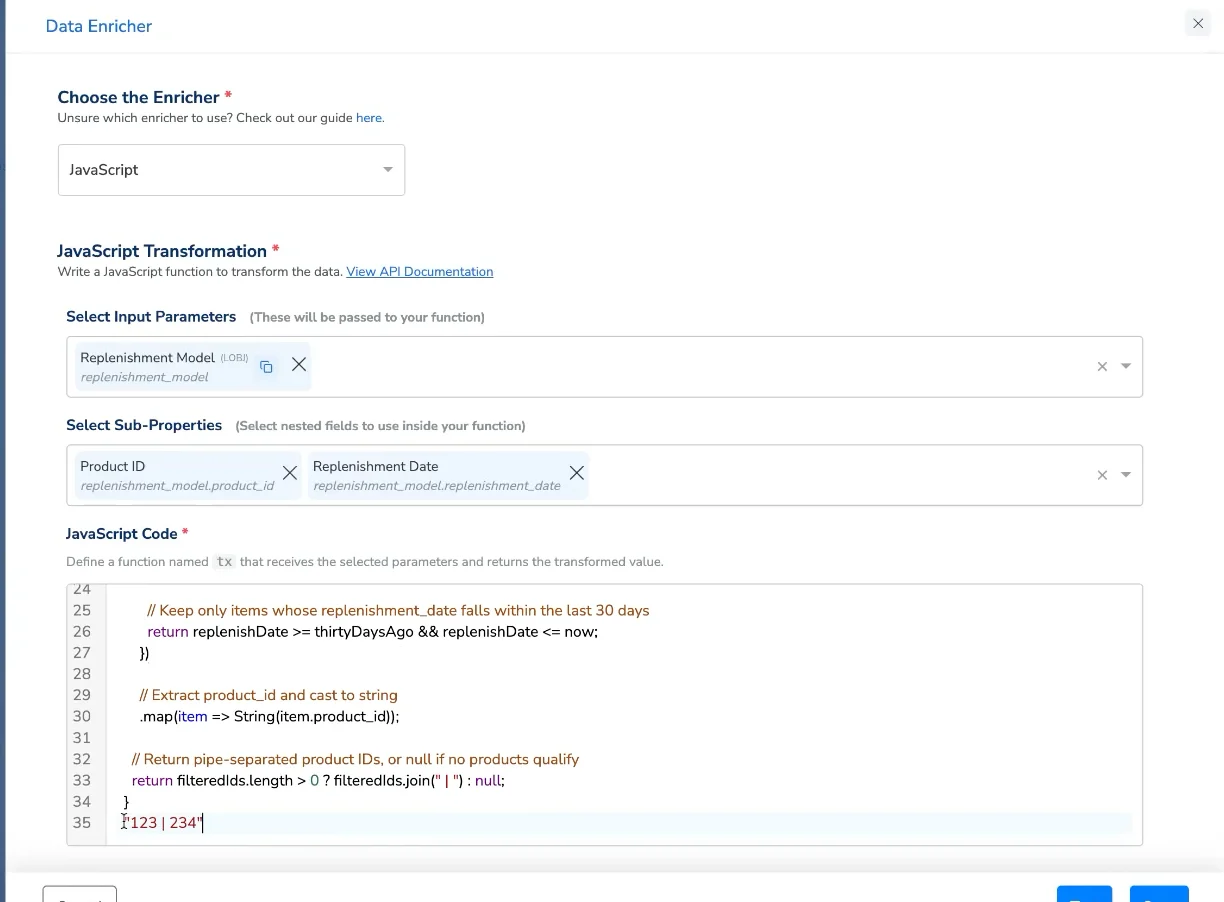Click the comment on line 25
The height and width of the screenshot is (902, 1224).
(x=398, y=610)
